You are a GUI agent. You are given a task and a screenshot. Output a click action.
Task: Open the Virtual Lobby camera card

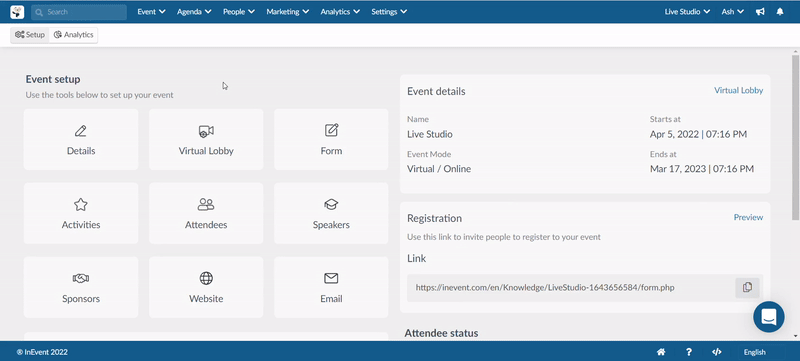[x=206, y=139]
